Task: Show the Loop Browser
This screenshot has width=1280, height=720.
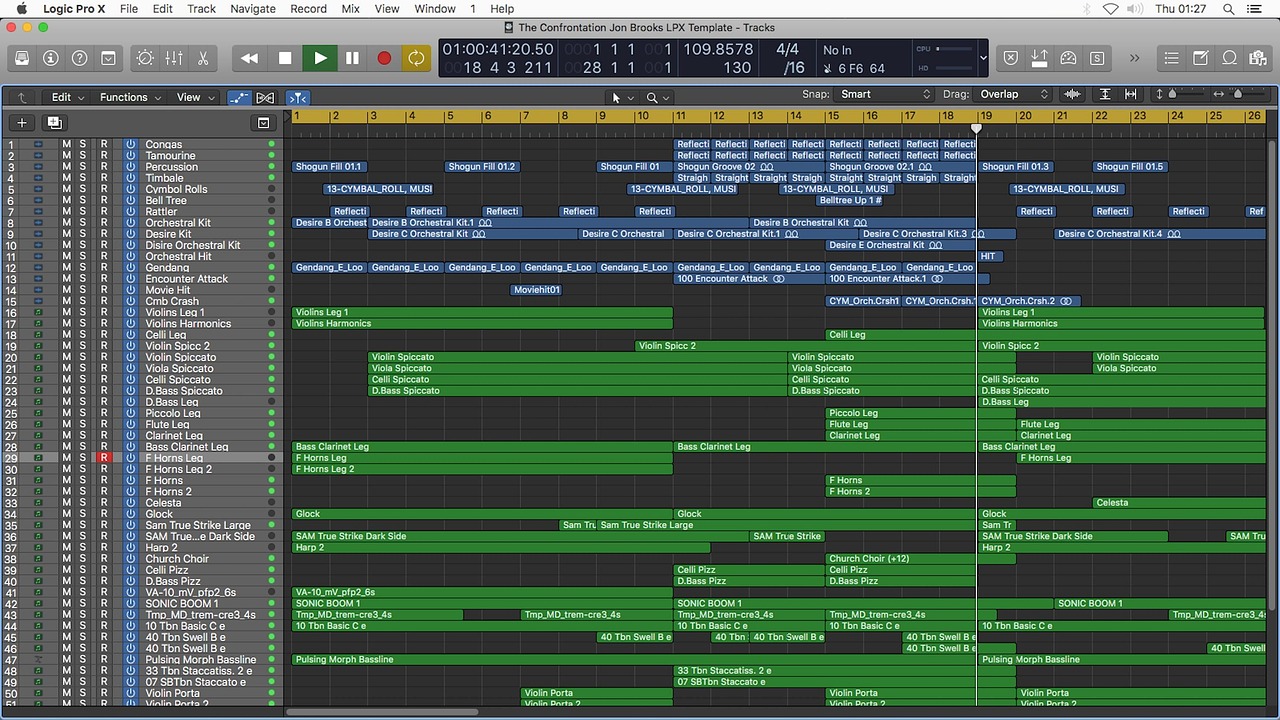Action: click(x=1230, y=58)
